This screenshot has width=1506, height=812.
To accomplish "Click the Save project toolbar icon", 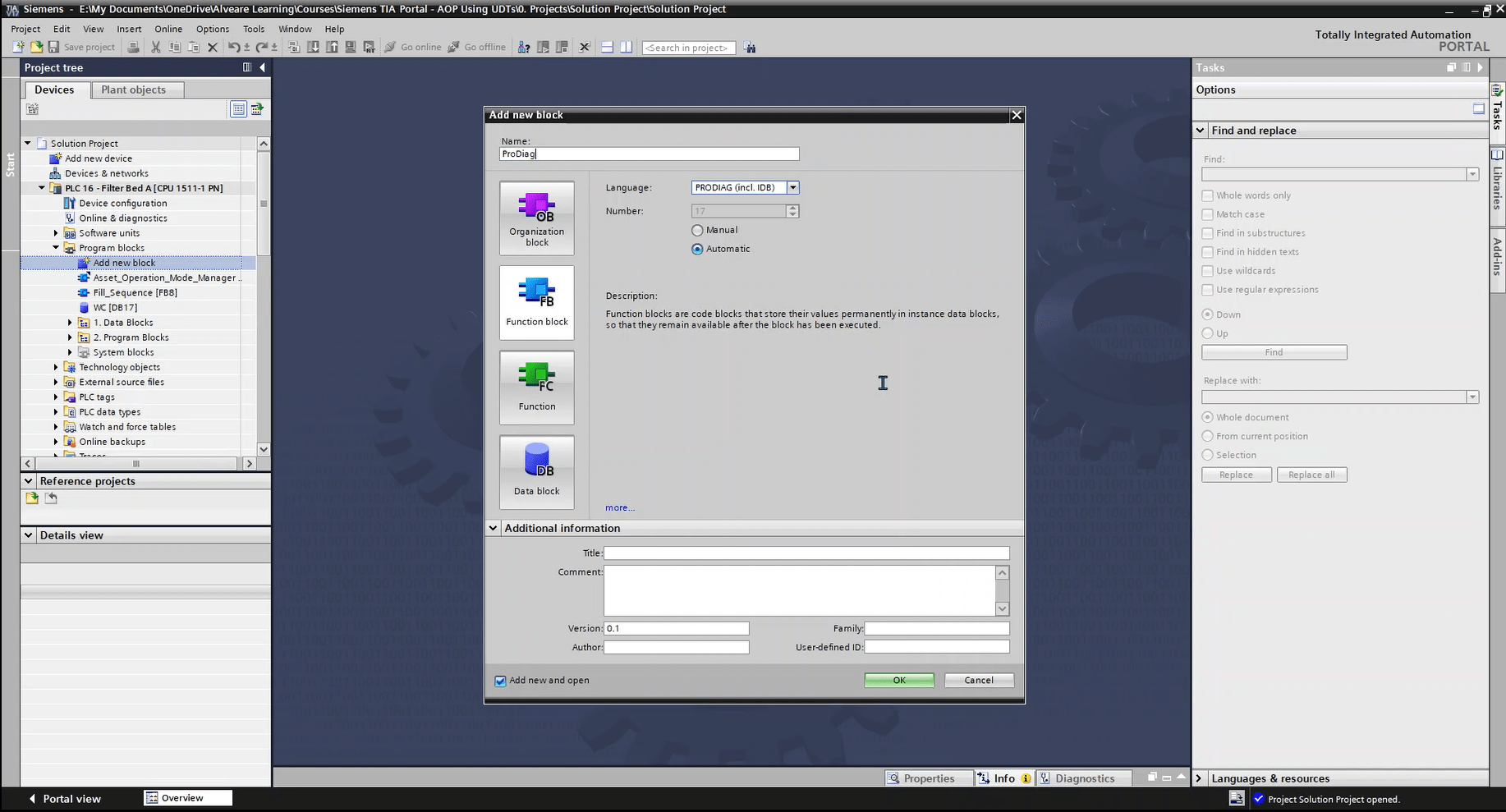I will [x=54, y=48].
